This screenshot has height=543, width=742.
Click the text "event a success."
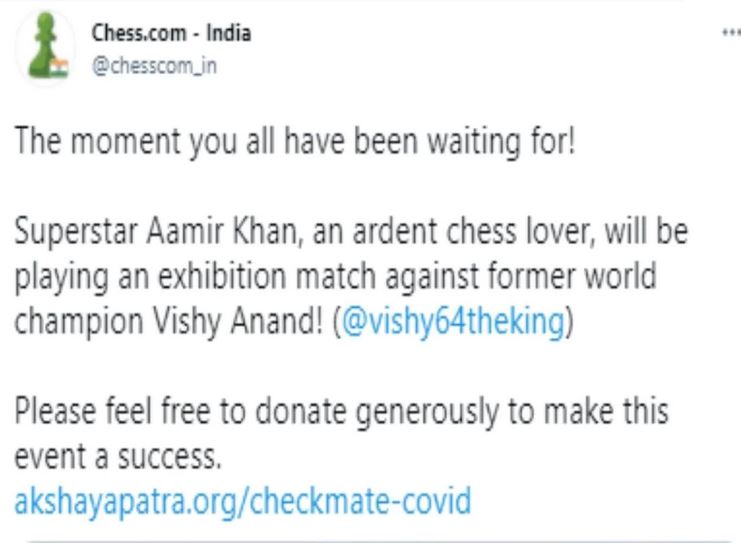(116, 457)
